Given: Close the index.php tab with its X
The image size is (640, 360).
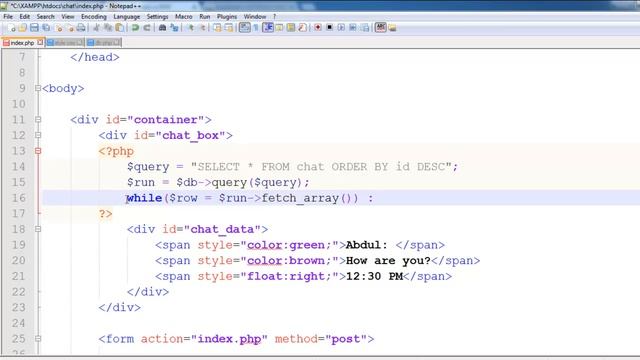Looking at the screenshot, I should [x=40, y=42].
